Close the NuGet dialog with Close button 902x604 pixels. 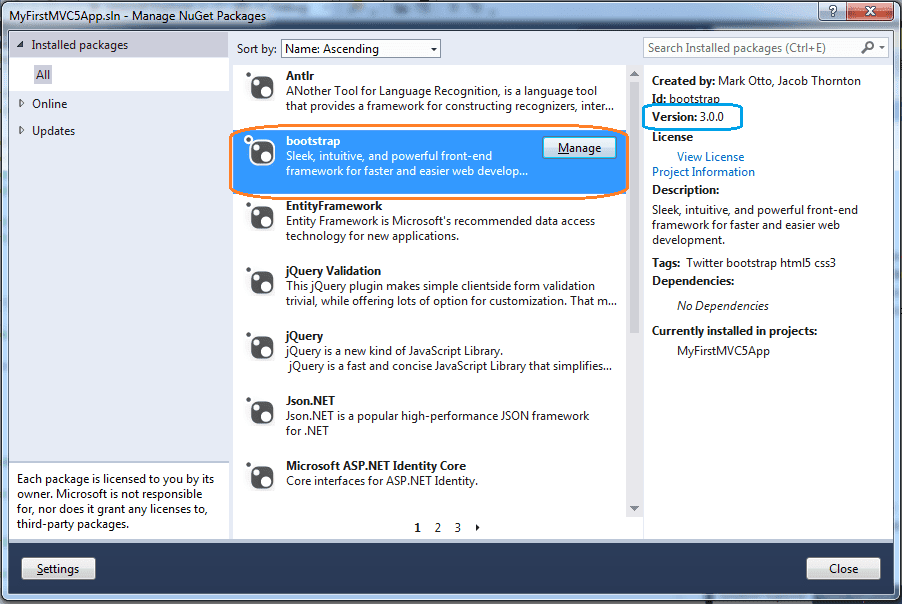[x=843, y=569]
